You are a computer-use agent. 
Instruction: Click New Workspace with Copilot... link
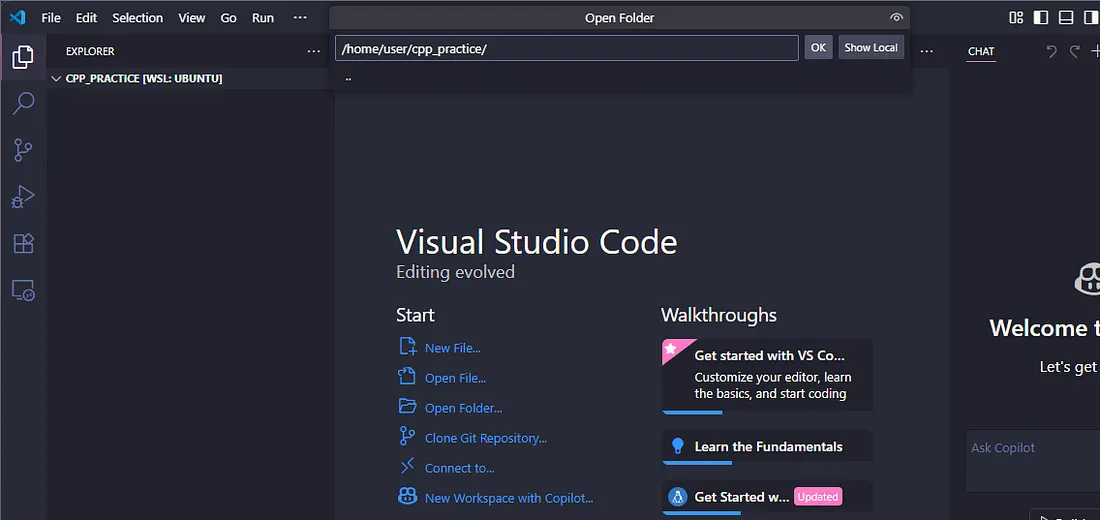click(509, 498)
